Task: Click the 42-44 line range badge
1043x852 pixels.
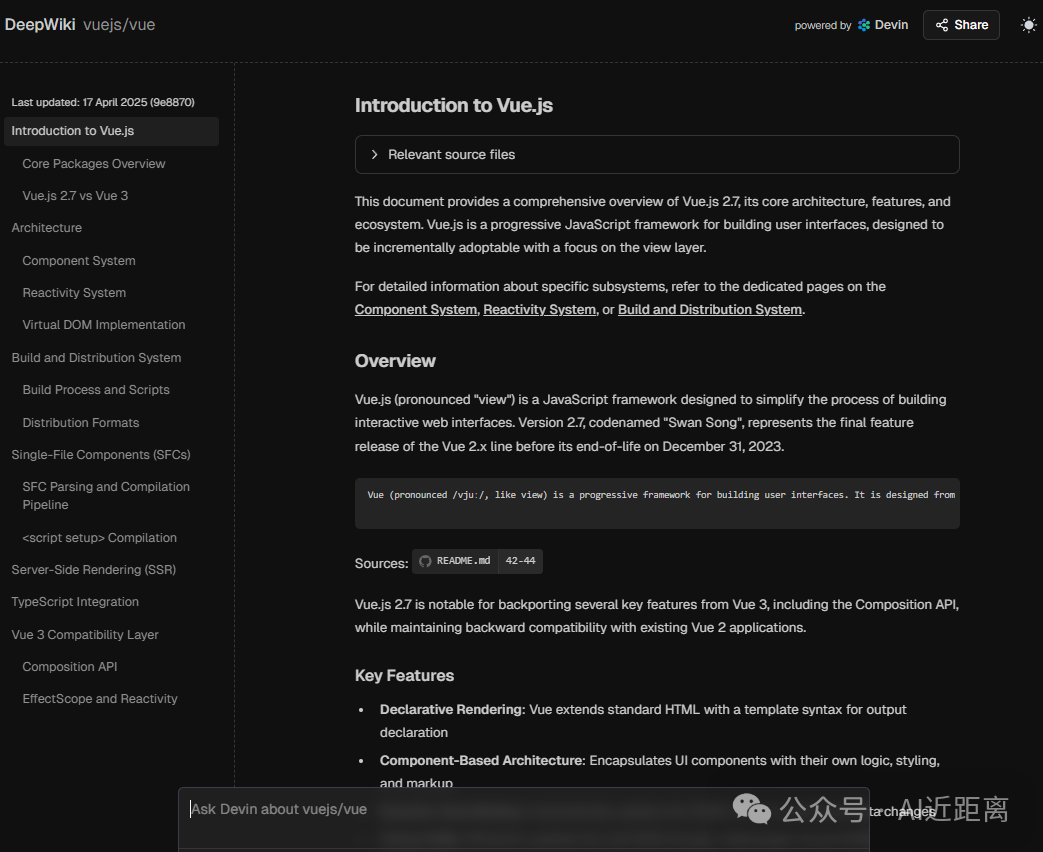Action: pyautogui.click(x=520, y=561)
